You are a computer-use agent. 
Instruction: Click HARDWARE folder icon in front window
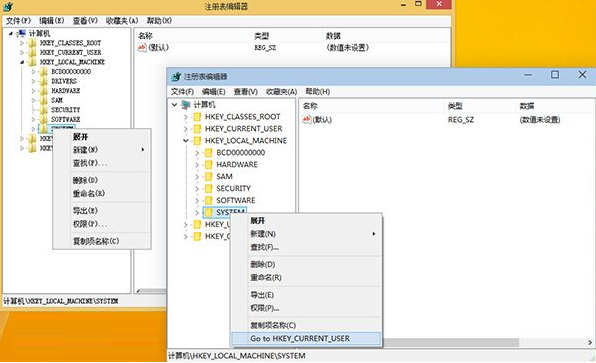click(x=208, y=165)
